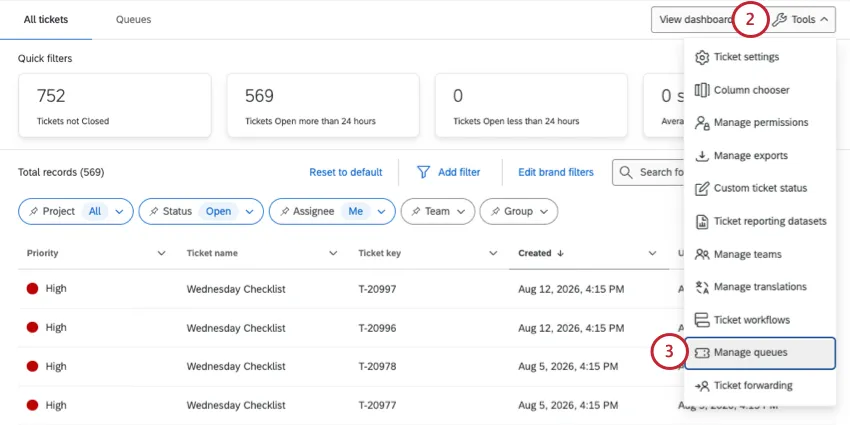This screenshot has width=850, height=425.
Task: Click the pin icon on the Project filter
Action: (x=34, y=211)
